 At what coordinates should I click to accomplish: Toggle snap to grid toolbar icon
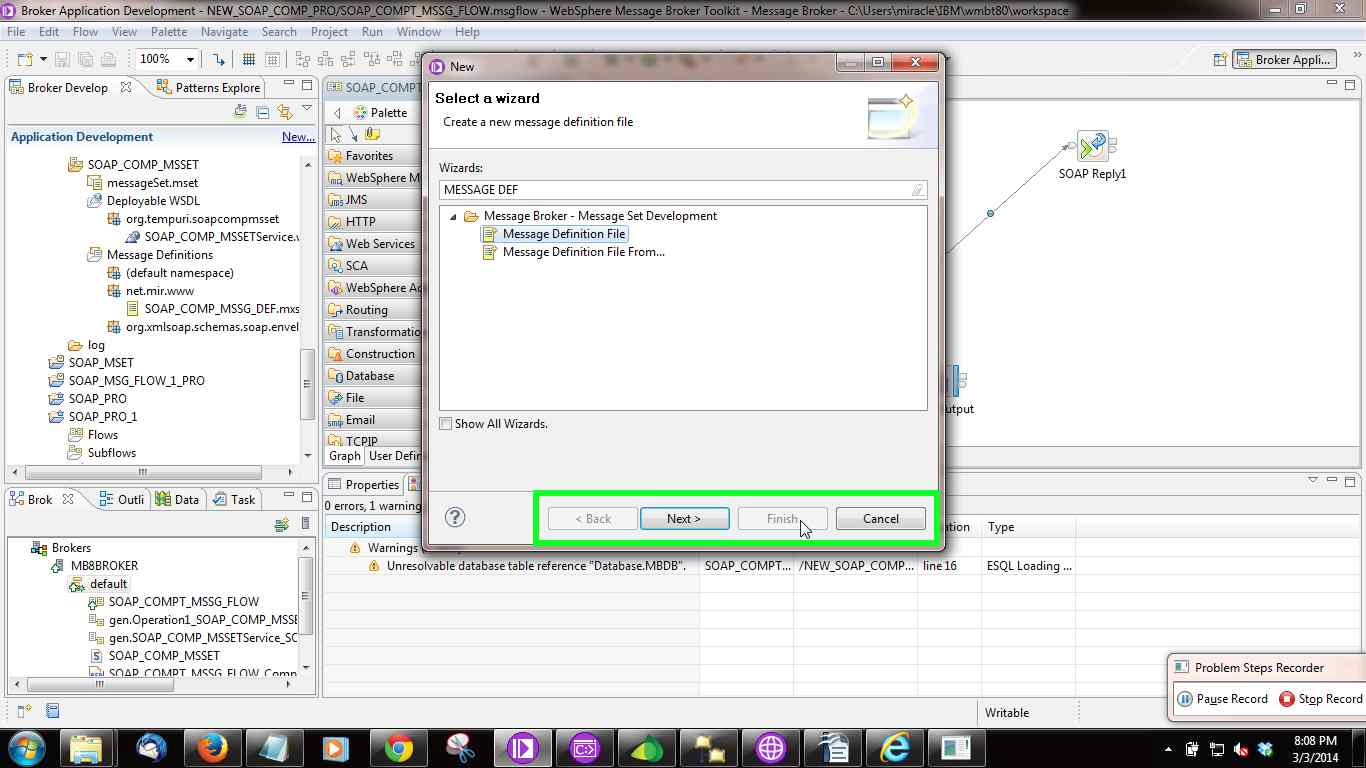click(x=273, y=59)
